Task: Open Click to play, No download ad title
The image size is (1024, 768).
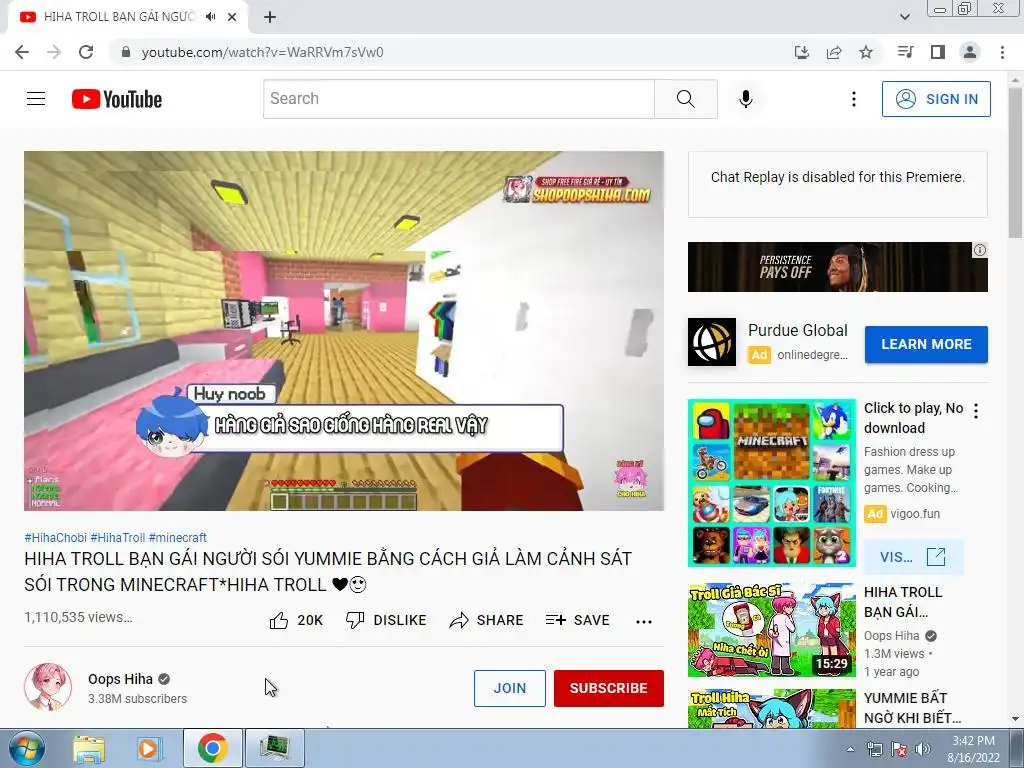Action: (x=914, y=418)
